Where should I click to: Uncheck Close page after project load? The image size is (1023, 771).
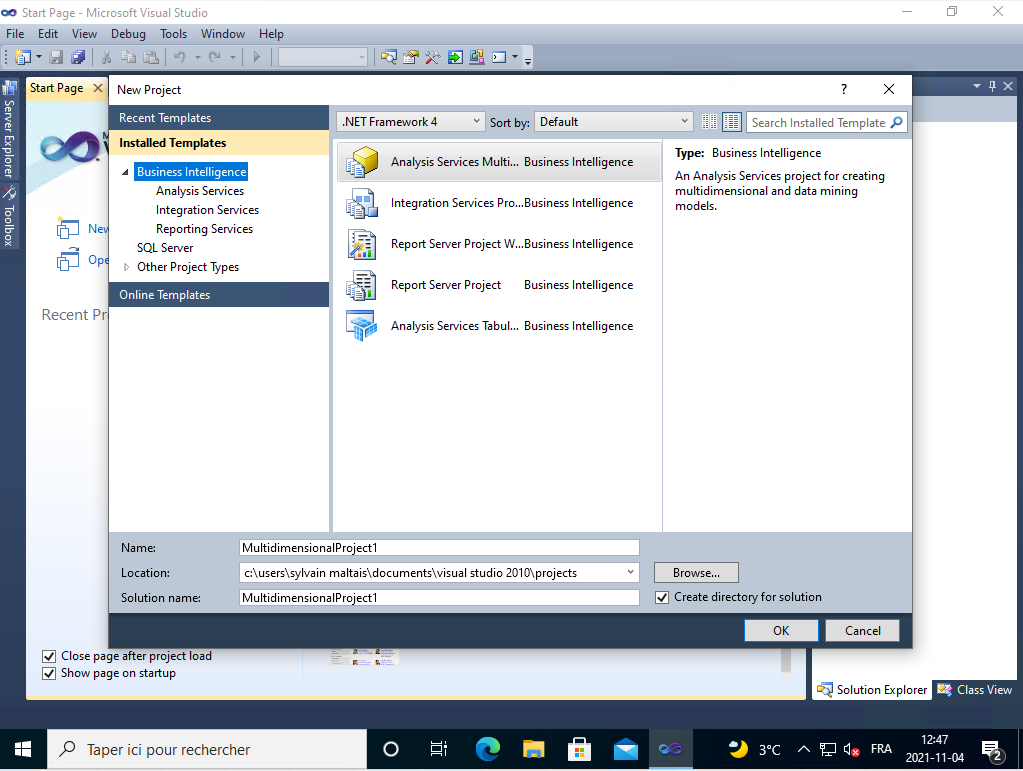49,656
